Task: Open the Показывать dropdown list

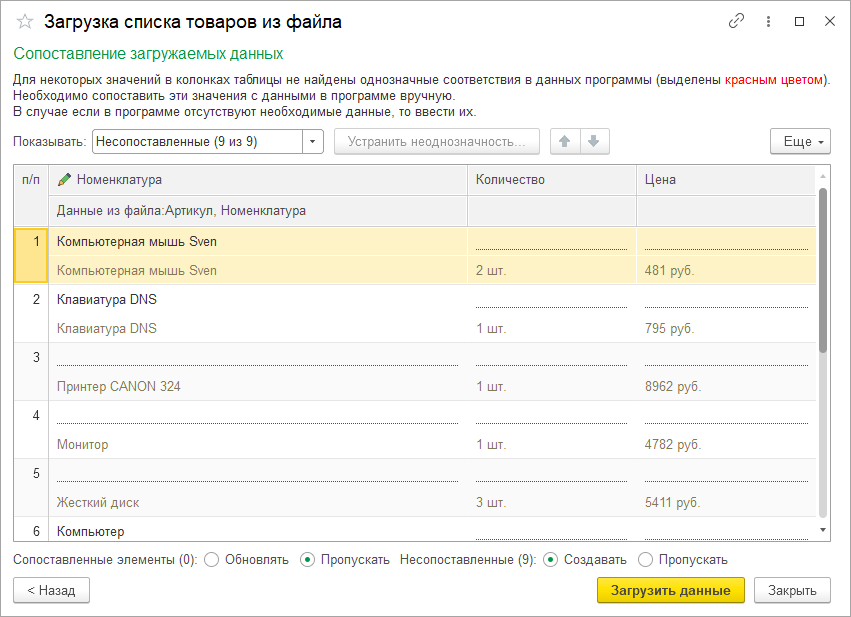Action: pos(311,141)
